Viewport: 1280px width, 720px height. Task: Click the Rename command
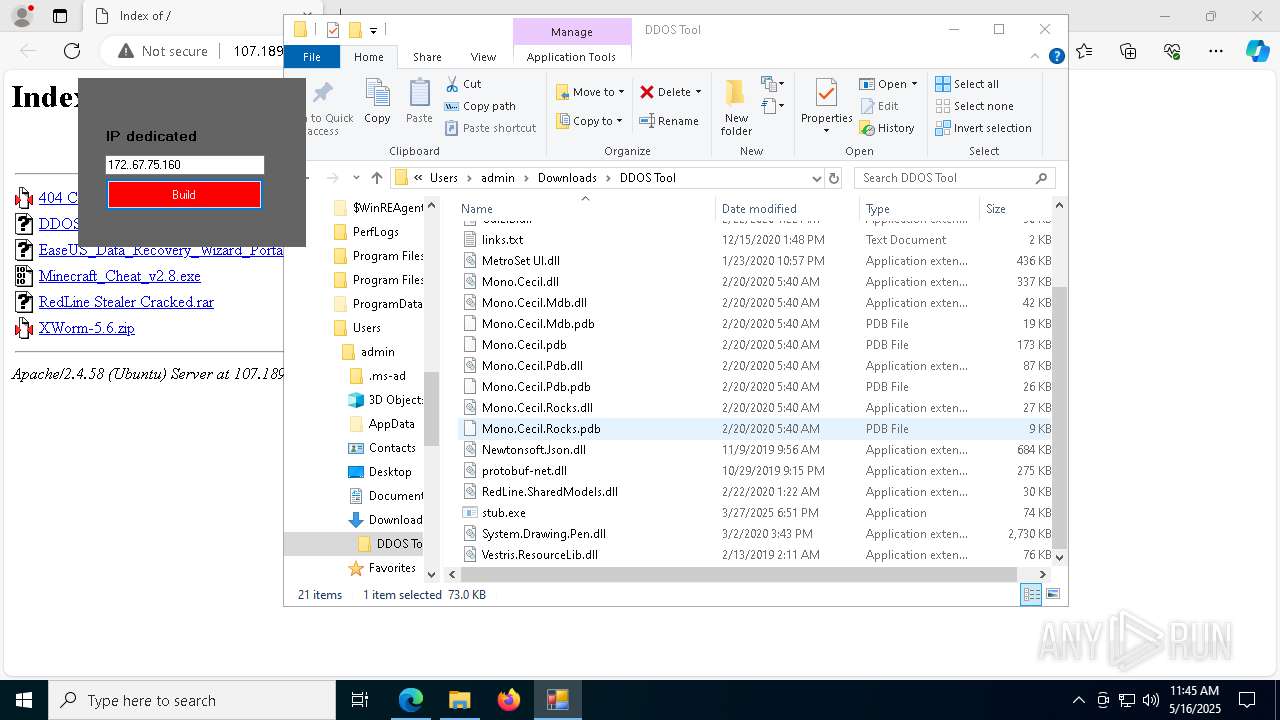(669, 121)
